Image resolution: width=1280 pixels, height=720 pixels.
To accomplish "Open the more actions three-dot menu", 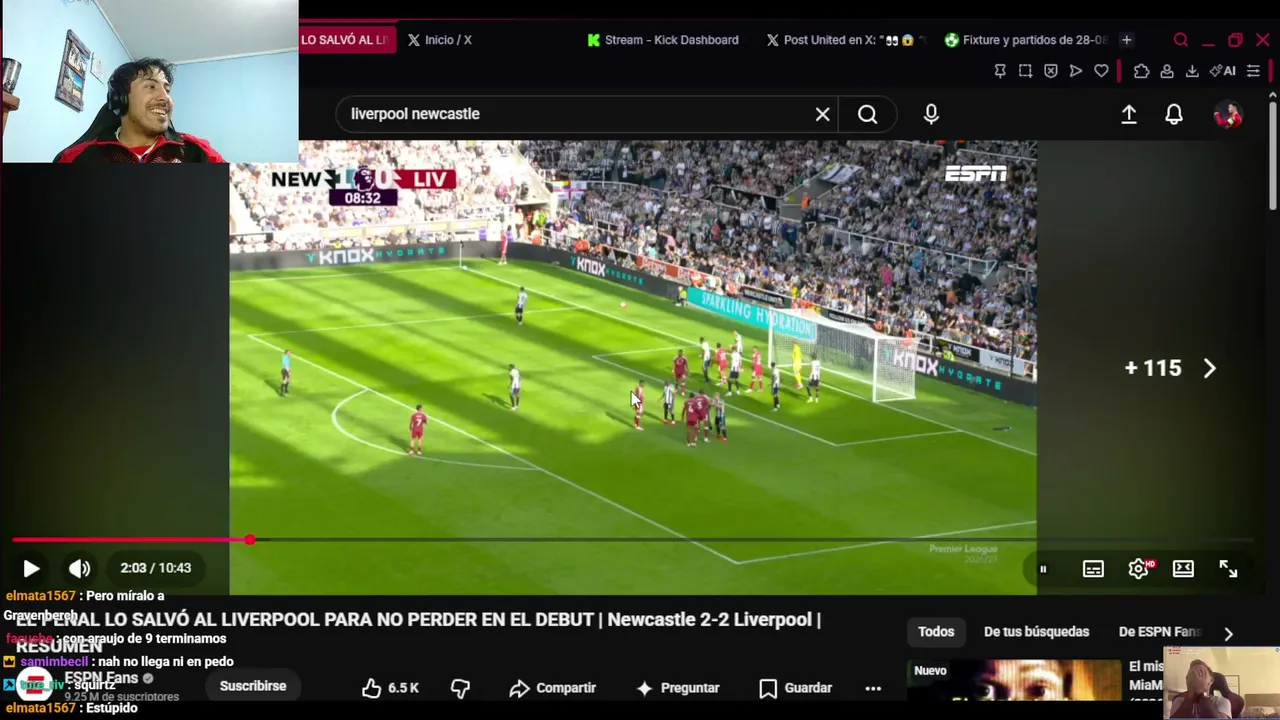I will pos(873,688).
